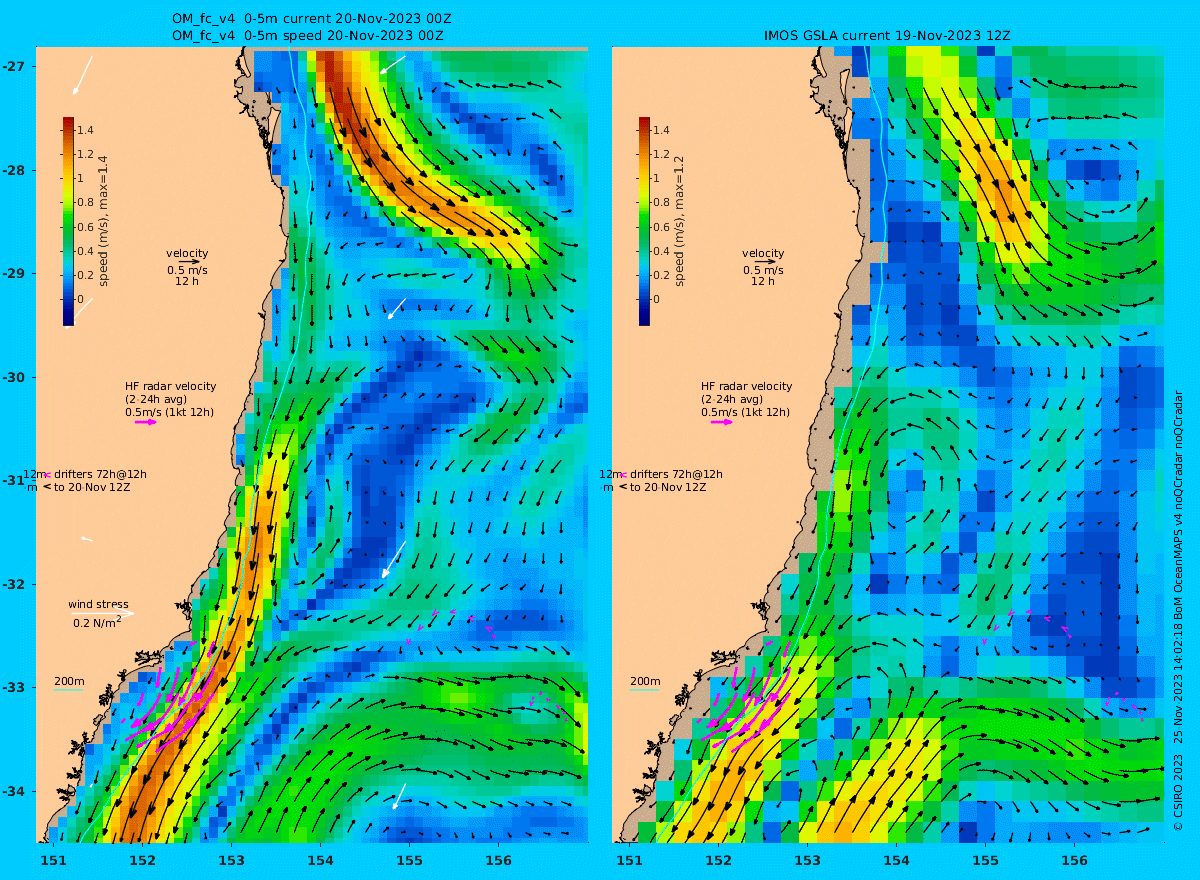The width and height of the screenshot is (1200, 880).
Task: Click the 0.4 tick on the right colour bar
Action: (661, 251)
